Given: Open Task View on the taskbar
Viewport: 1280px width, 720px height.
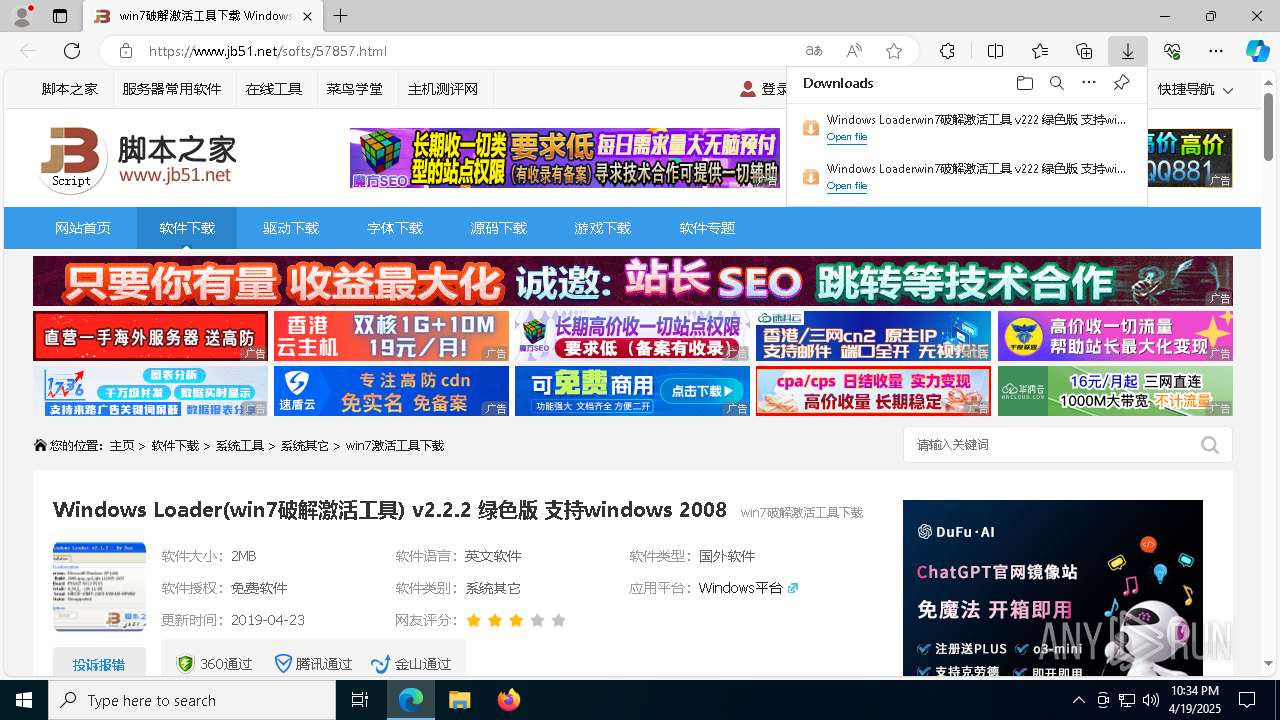Looking at the screenshot, I should click(361, 700).
